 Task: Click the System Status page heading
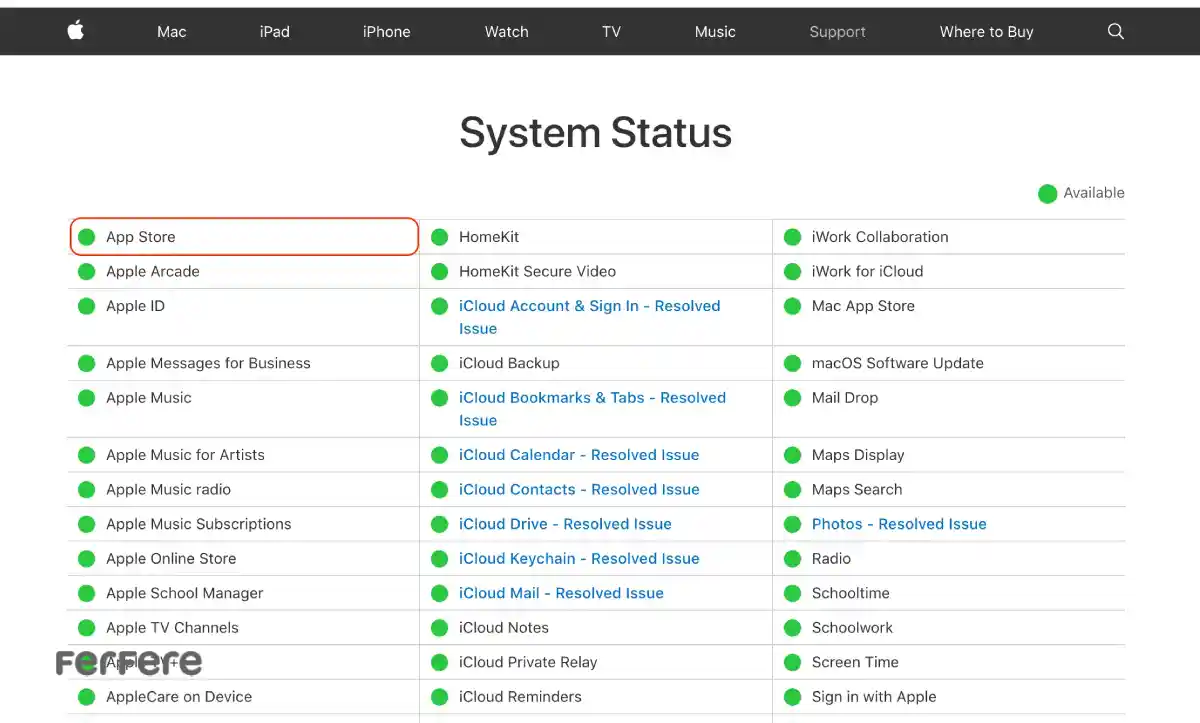[x=596, y=133]
